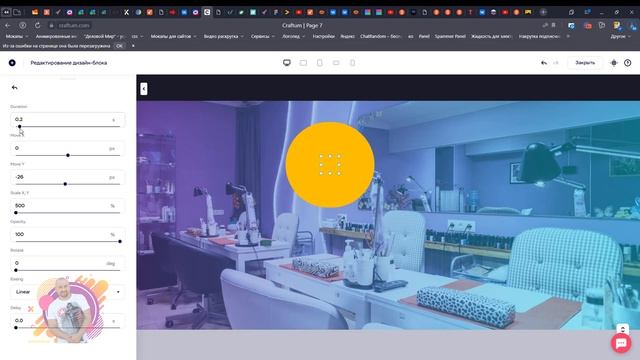Open the Сервисы bookmarks folder
Viewport: 640px width, 360px height.
[263, 36]
